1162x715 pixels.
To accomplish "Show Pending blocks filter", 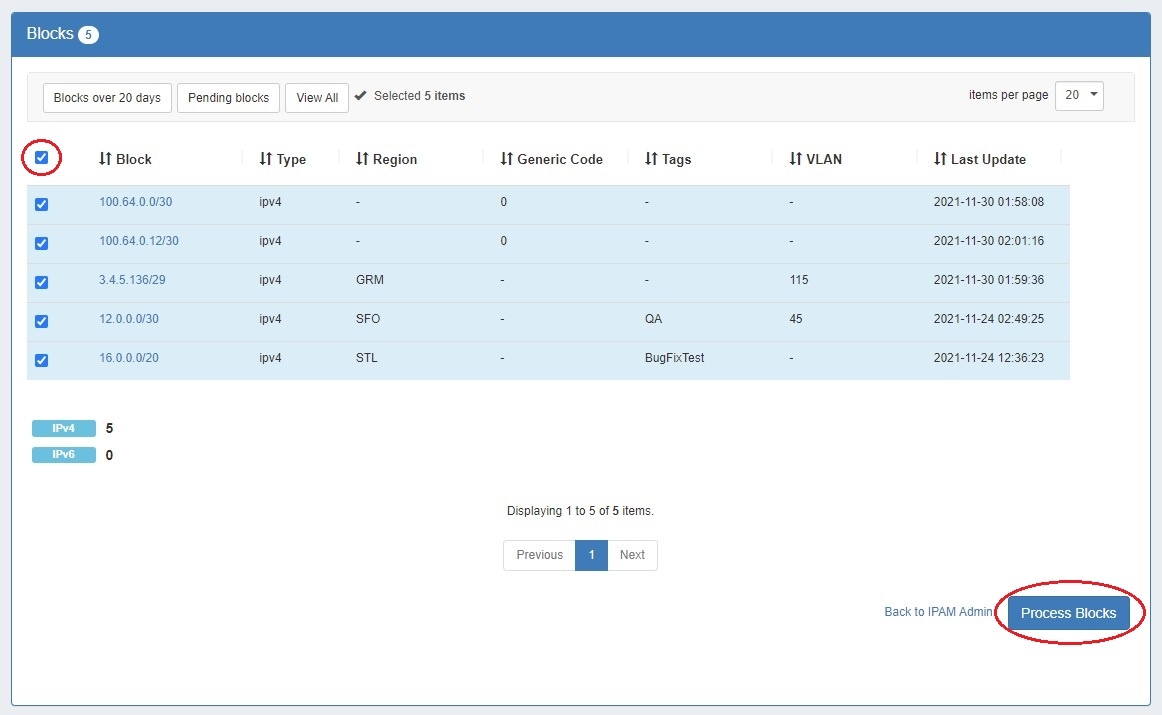I will point(228,98).
